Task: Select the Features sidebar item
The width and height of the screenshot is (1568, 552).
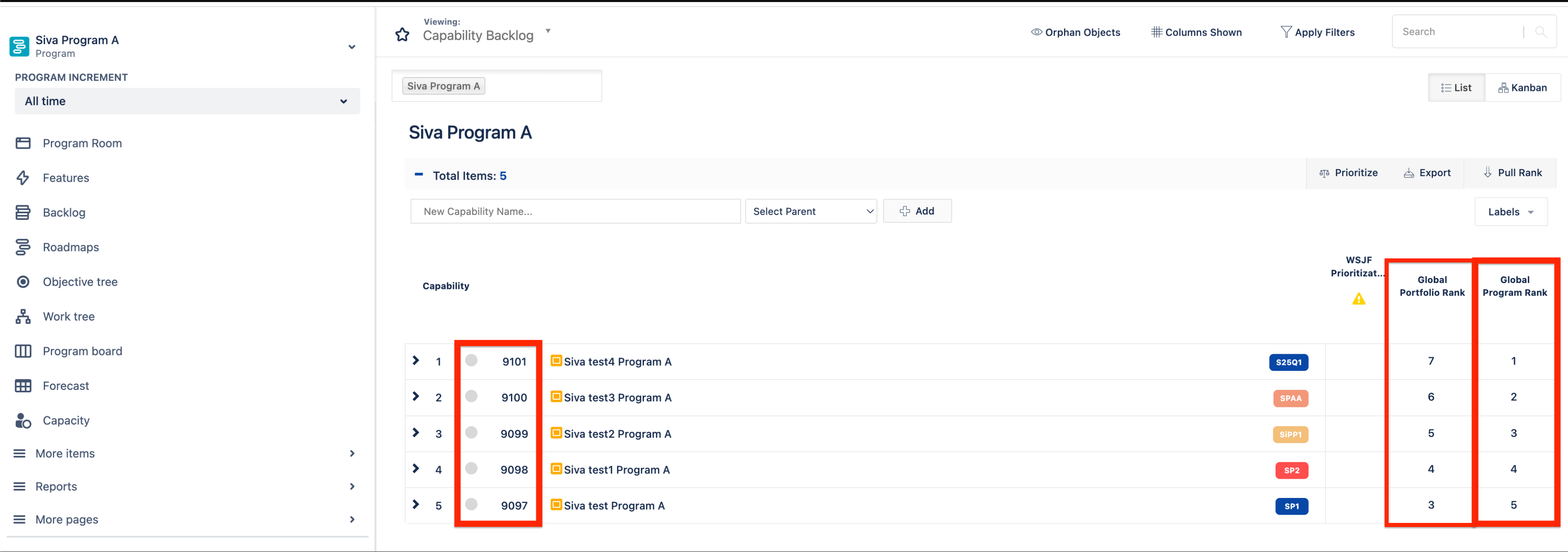Action: tap(66, 178)
